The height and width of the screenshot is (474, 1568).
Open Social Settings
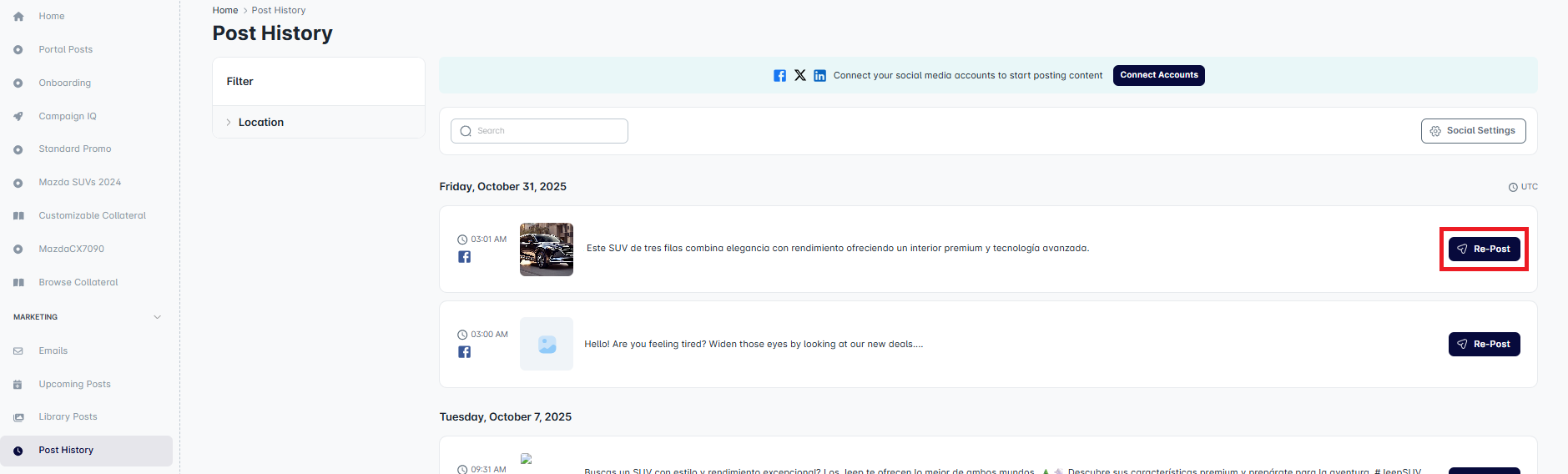pyautogui.click(x=1473, y=131)
